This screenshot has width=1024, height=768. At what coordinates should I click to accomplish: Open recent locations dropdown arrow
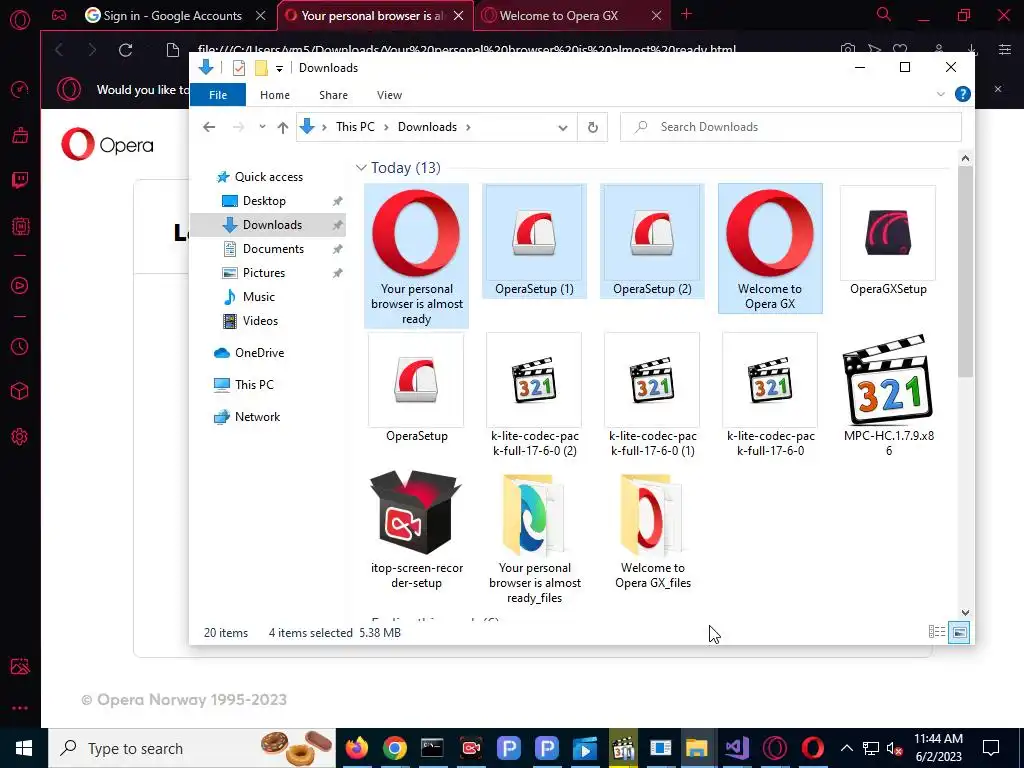pyautogui.click(x=262, y=127)
